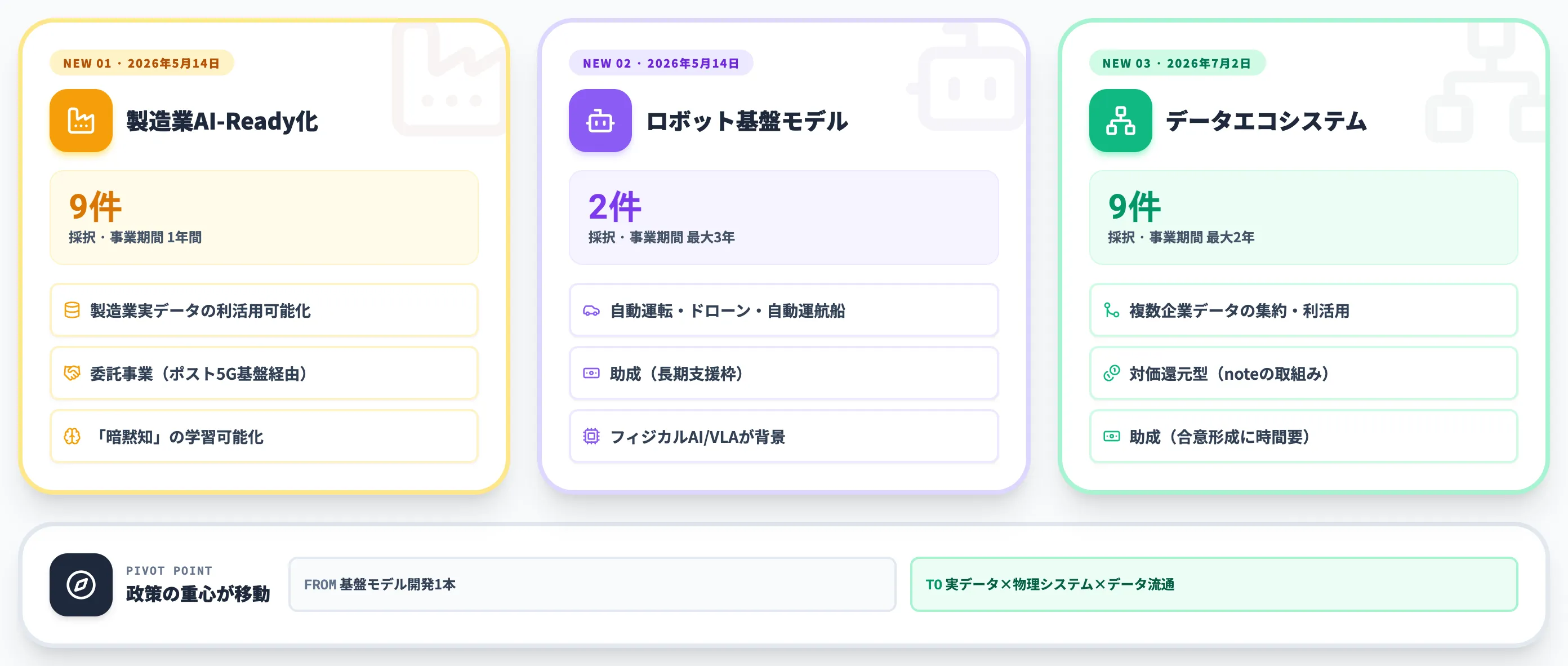Image resolution: width=1568 pixels, height=666 pixels.
Task: Click the database icon next to 製造業実データの利活用可能化
Action: [72, 310]
